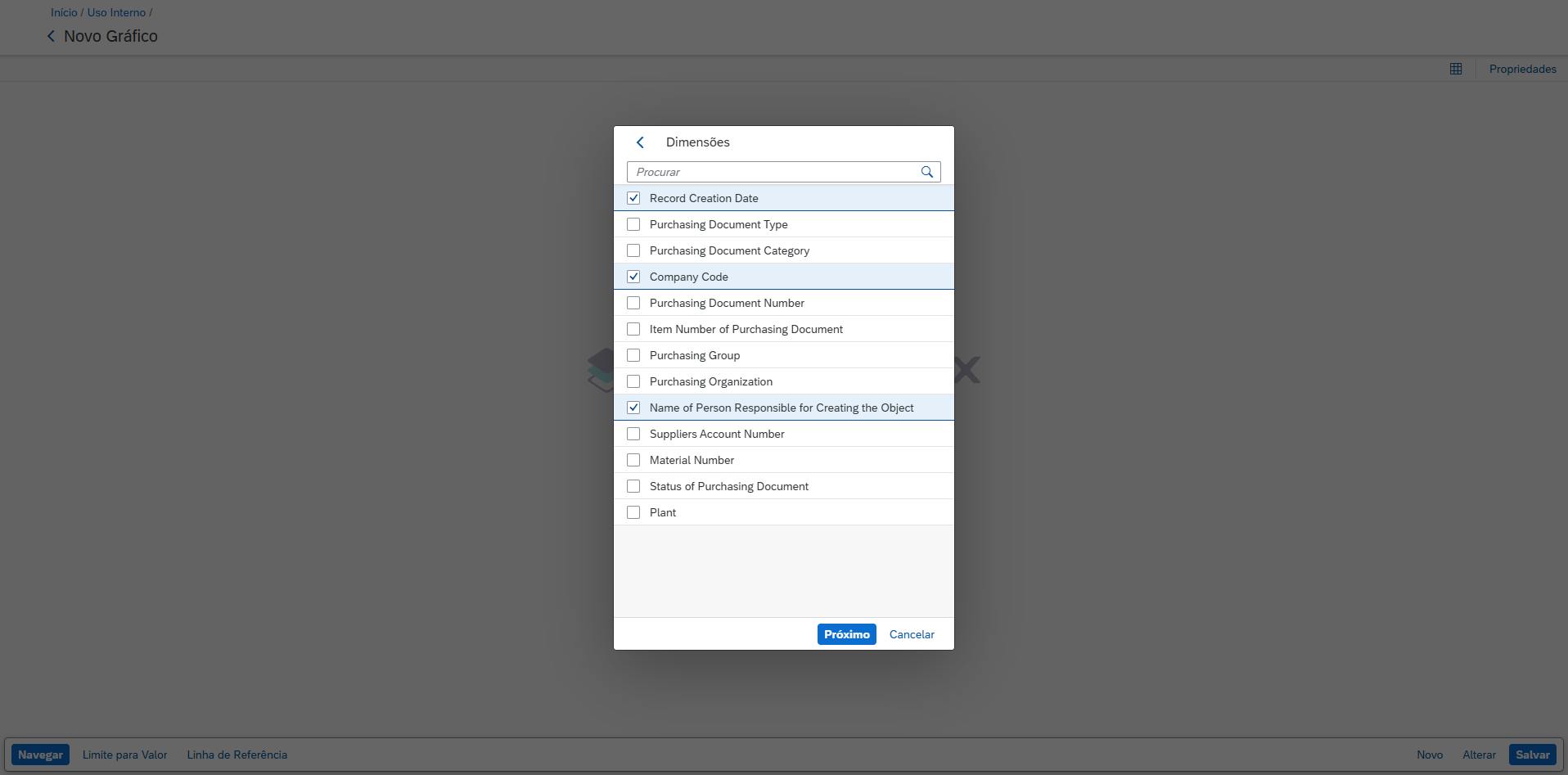Go back using arrow beside Novo Gráfico
The height and width of the screenshot is (775, 1568).
52,36
